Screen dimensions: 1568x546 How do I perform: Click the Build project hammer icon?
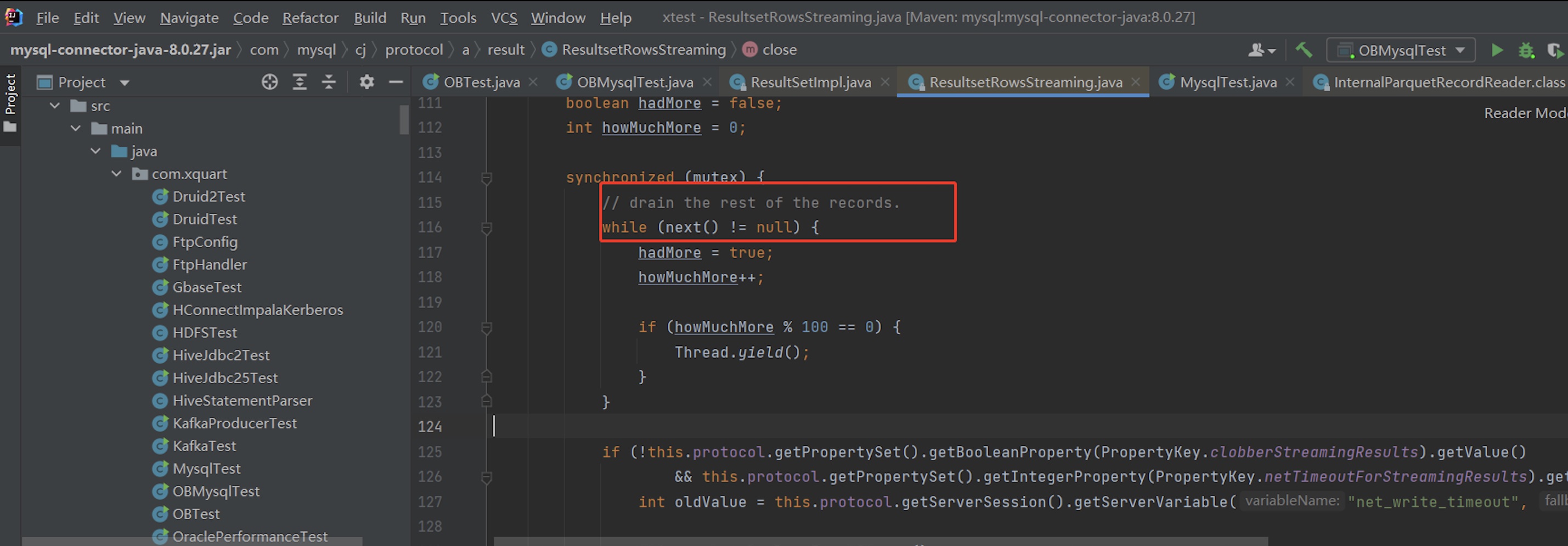(x=1303, y=50)
